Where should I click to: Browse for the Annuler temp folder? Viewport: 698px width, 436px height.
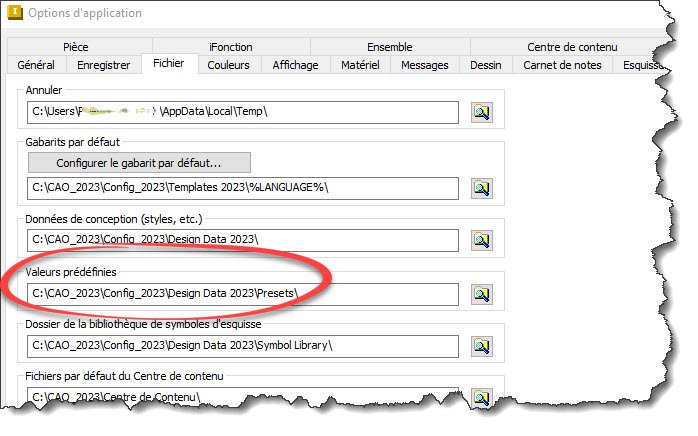point(483,112)
